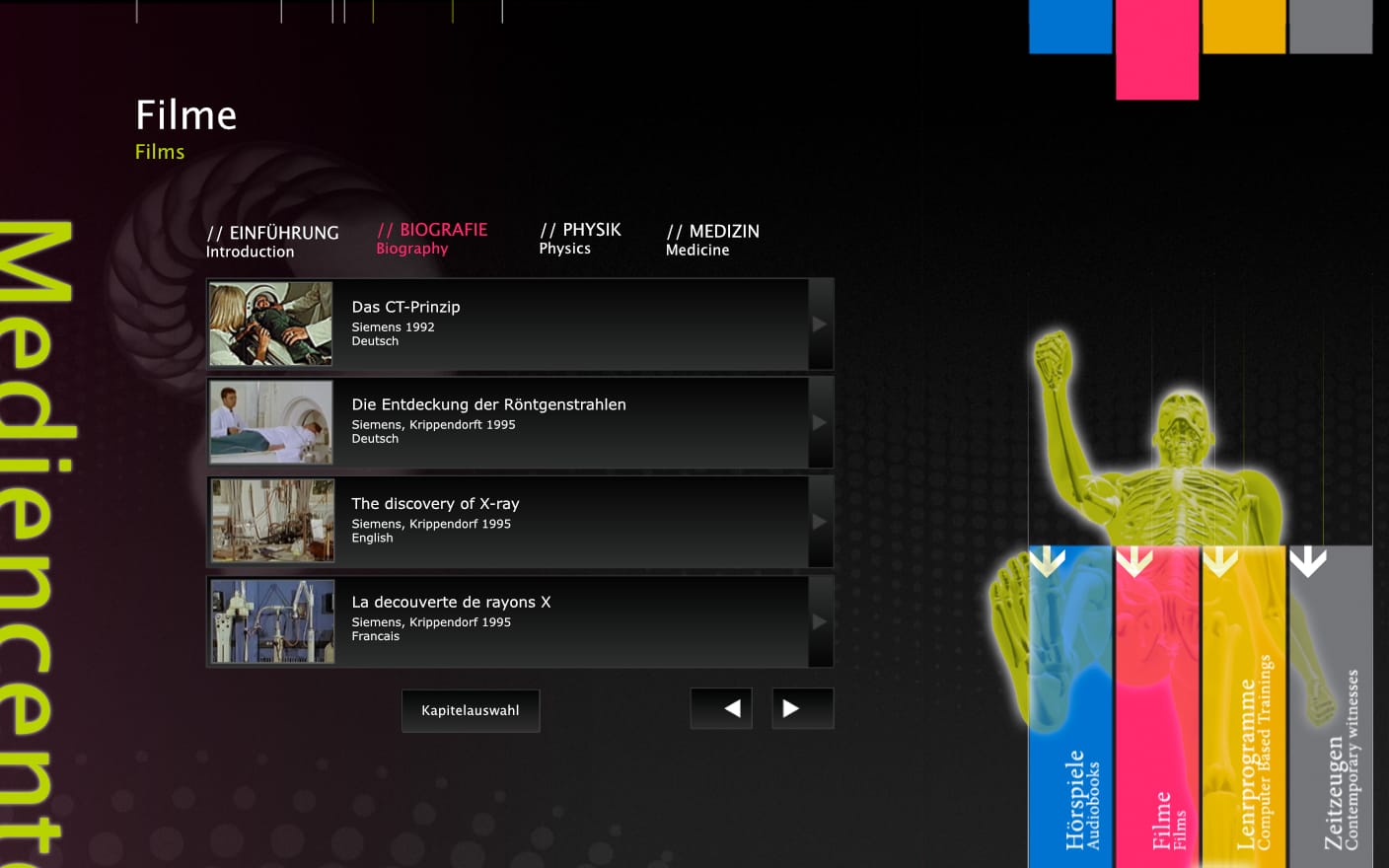The width and height of the screenshot is (1389, 868).
Task: Select pink color block at top
Action: [x=1157, y=49]
